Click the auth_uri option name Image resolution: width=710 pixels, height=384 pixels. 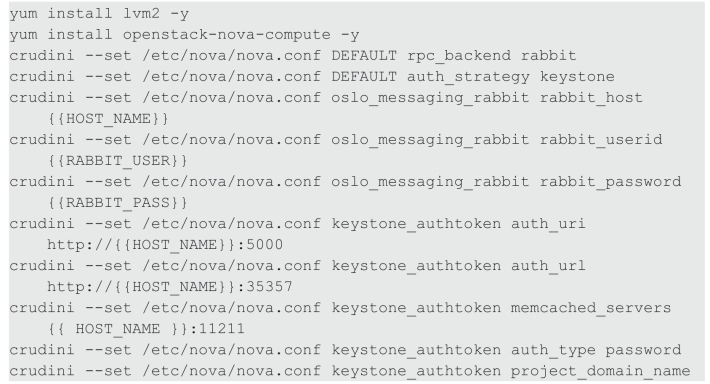548,224
